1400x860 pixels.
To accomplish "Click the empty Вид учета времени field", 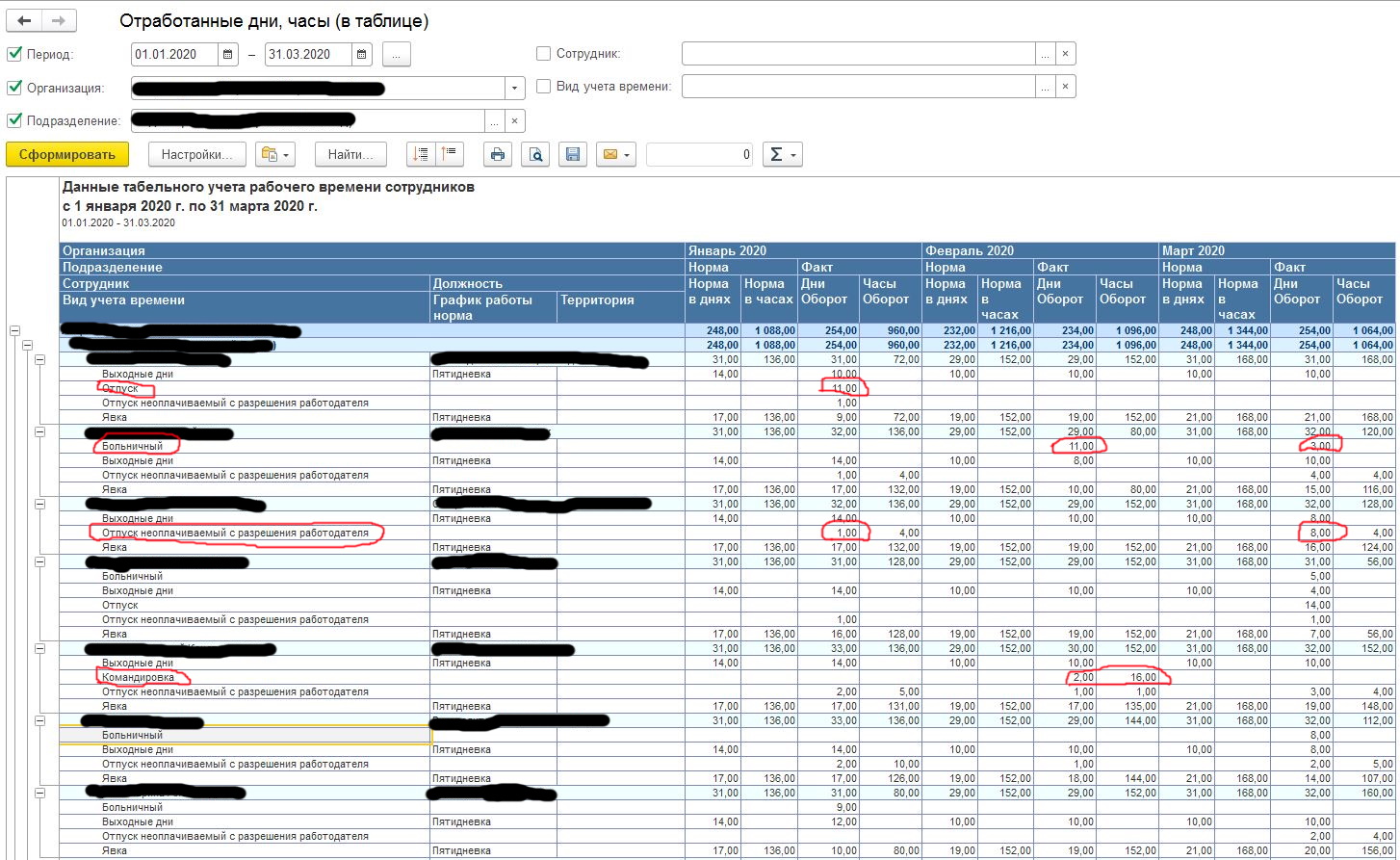I will (859, 87).
